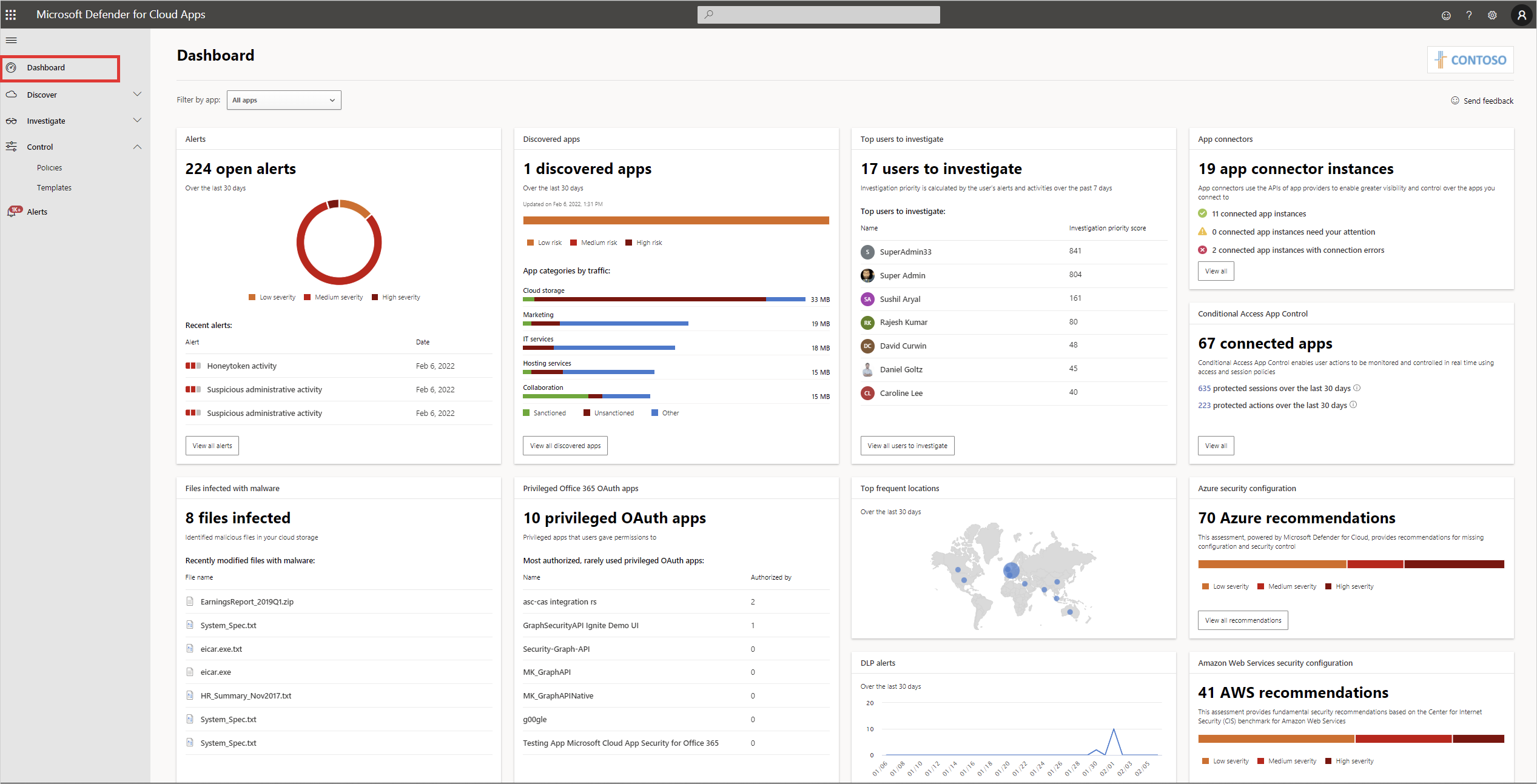1537x784 pixels.
Task: Click Sushil Aryal's SA avatar
Action: click(867, 299)
